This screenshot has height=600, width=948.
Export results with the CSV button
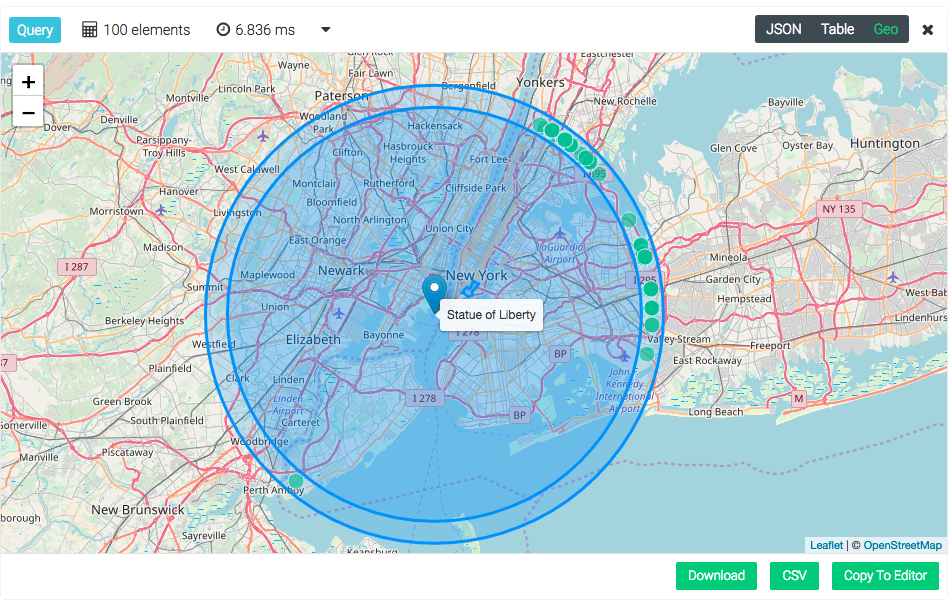click(x=794, y=575)
